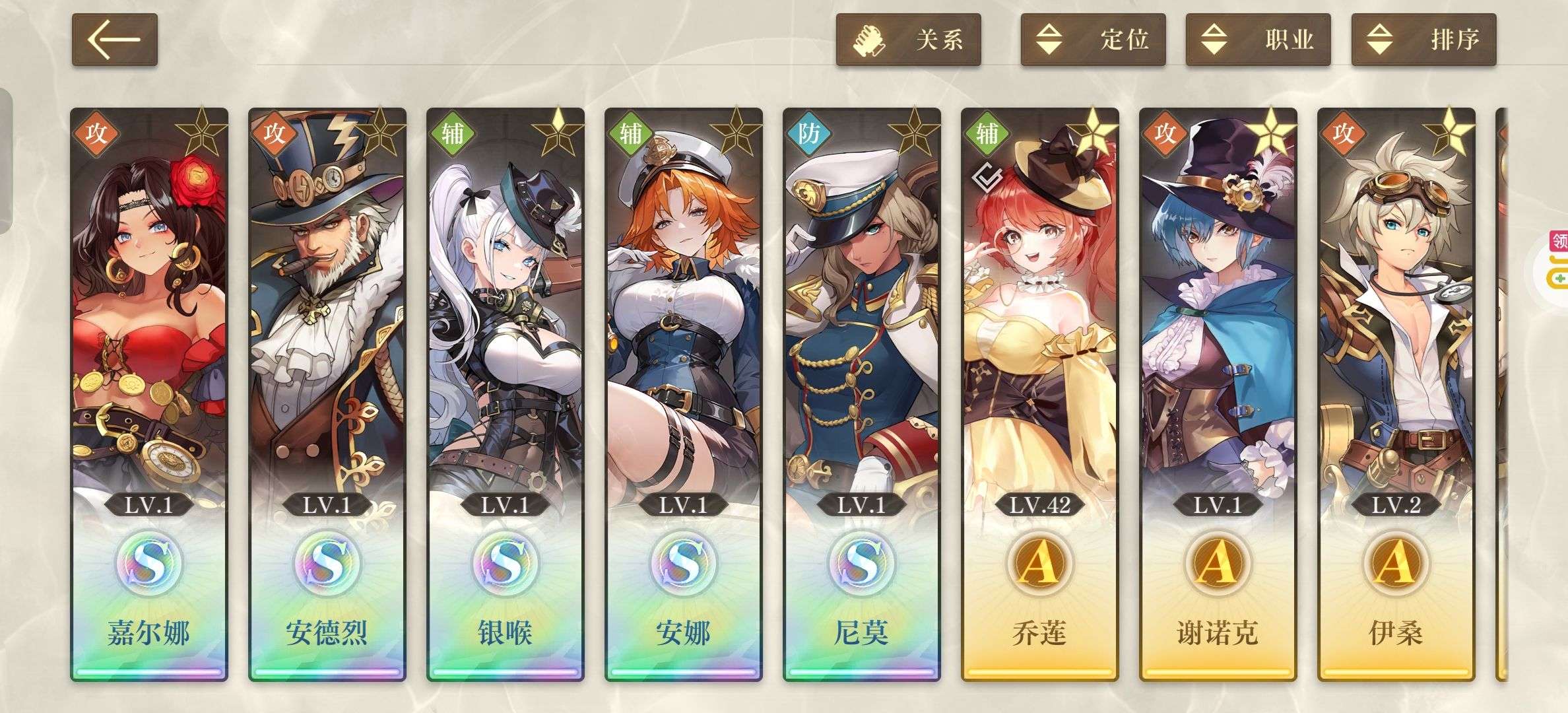Open the 关系 relationship view
Screen dimensions: 1568x713
[908, 40]
